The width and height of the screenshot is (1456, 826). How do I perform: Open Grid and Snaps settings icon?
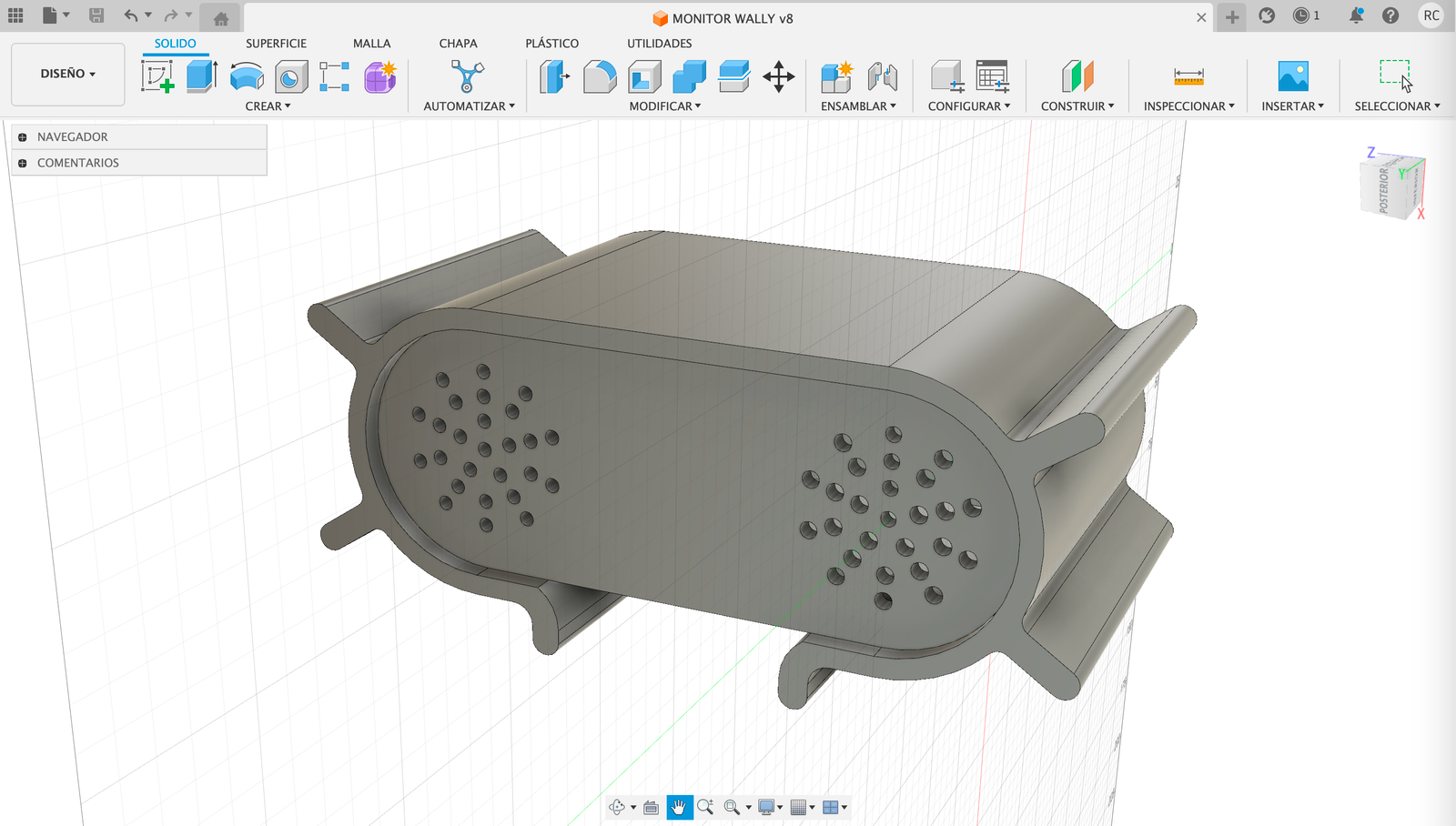(799, 807)
